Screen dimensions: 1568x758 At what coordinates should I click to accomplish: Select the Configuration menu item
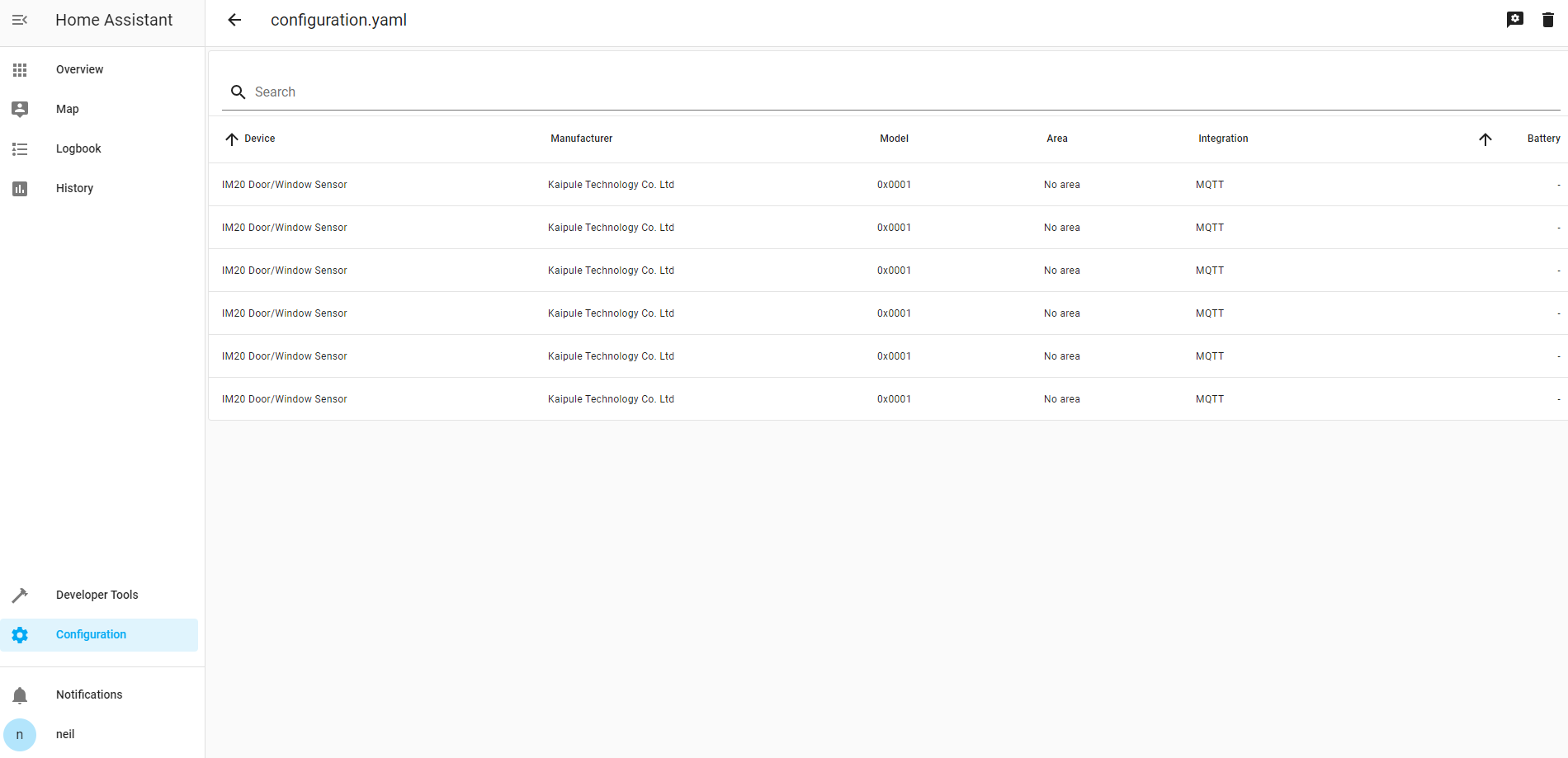click(x=99, y=635)
